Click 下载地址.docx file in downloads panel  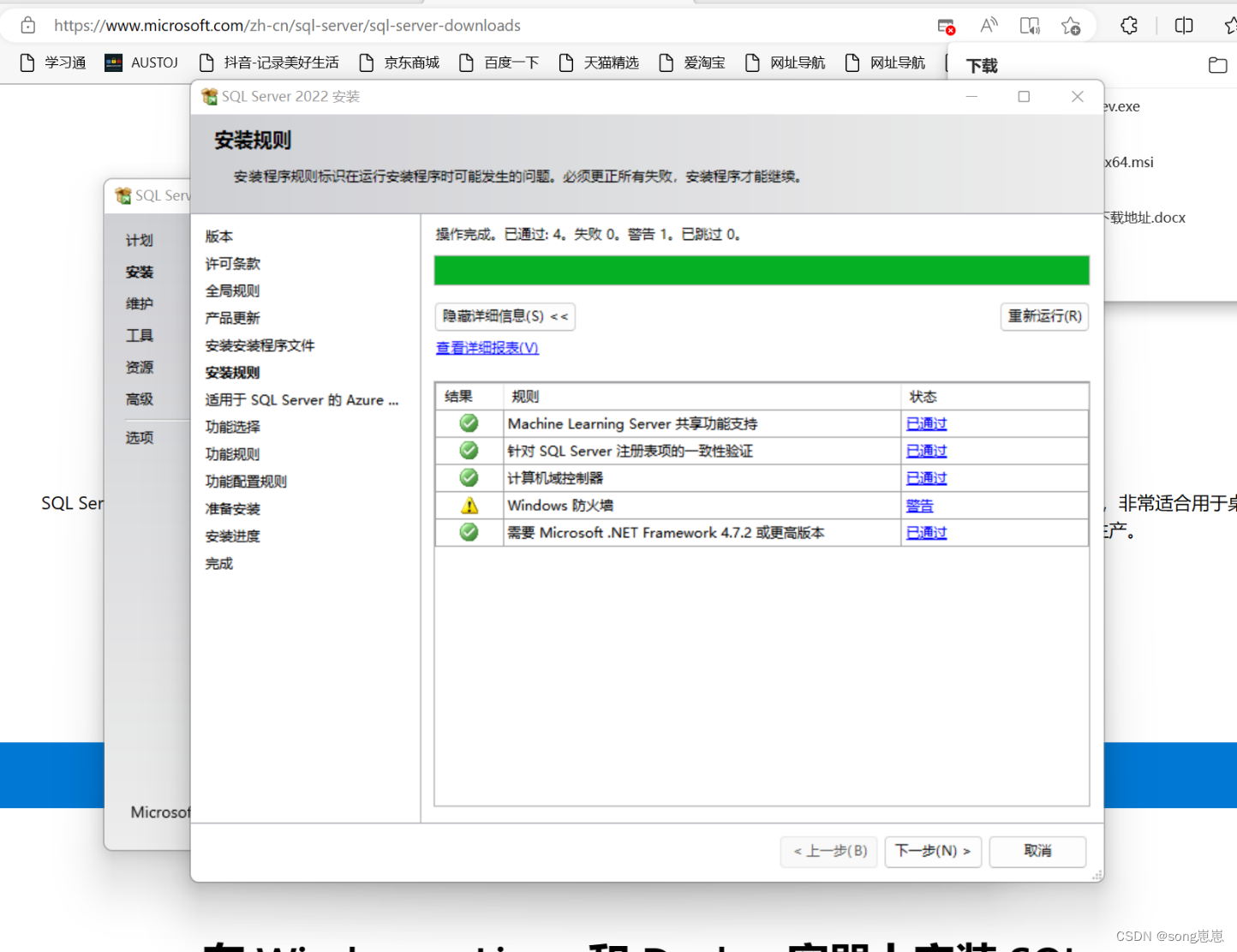click(1144, 218)
